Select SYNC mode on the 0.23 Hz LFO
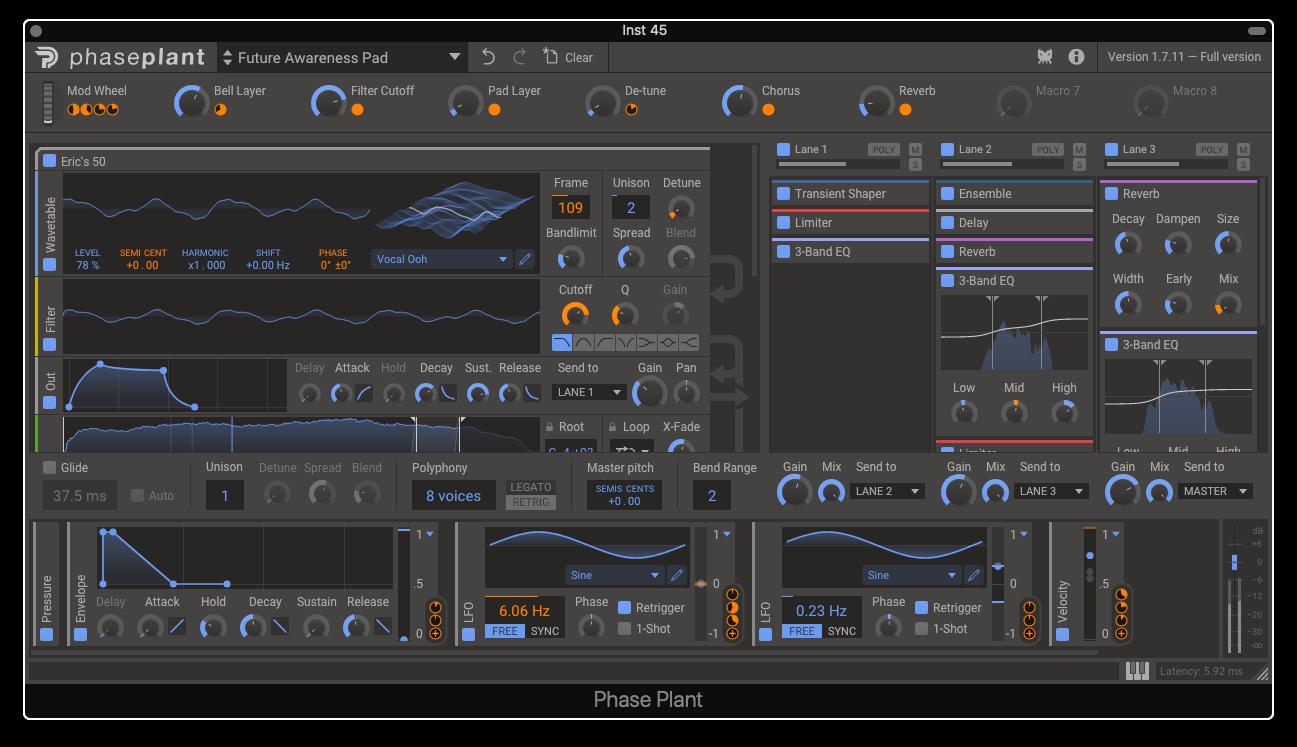Viewport: 1297px width, 747px height. (x=842, y=631)
